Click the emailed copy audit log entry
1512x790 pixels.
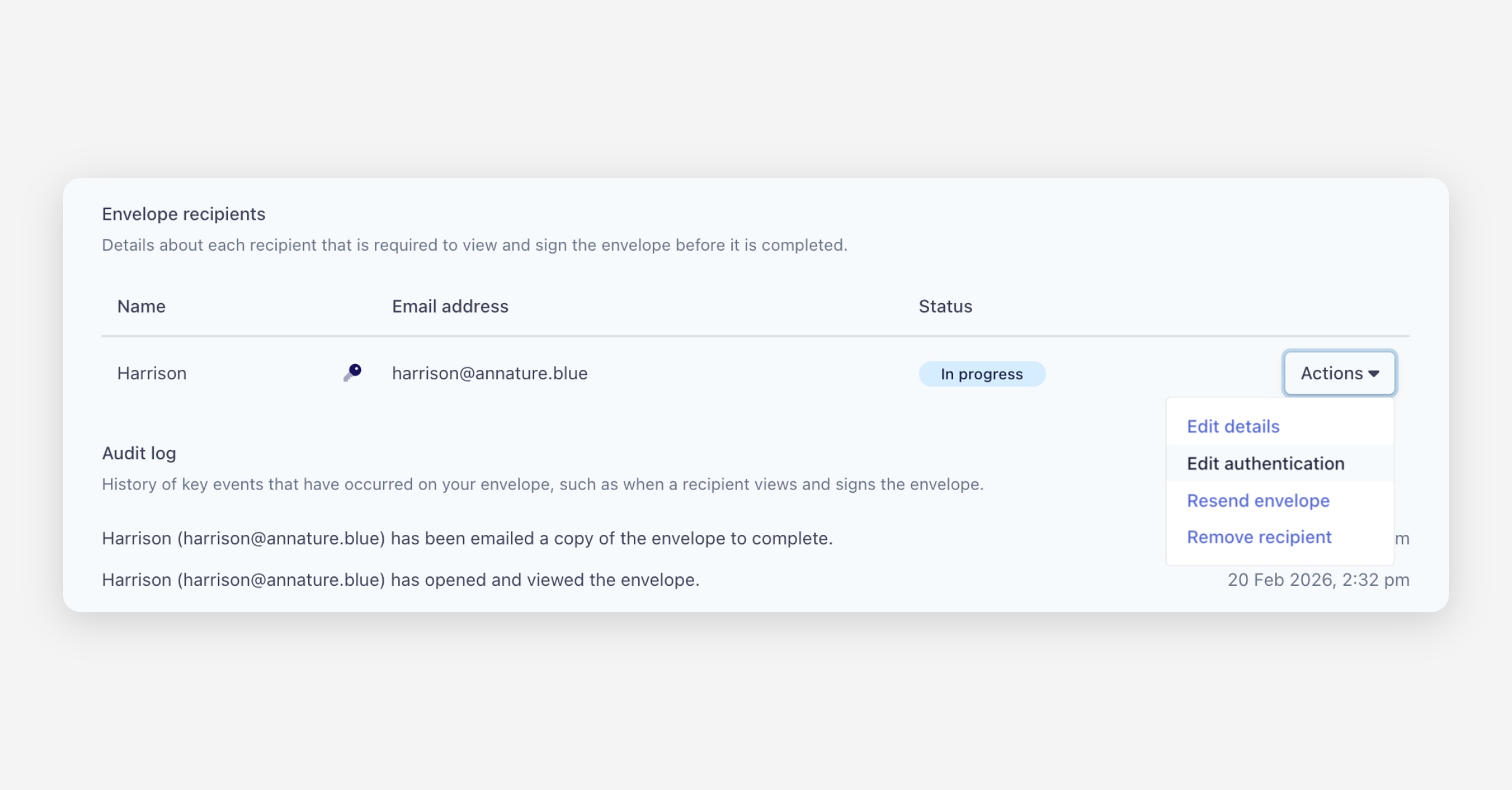coord(467,539)
